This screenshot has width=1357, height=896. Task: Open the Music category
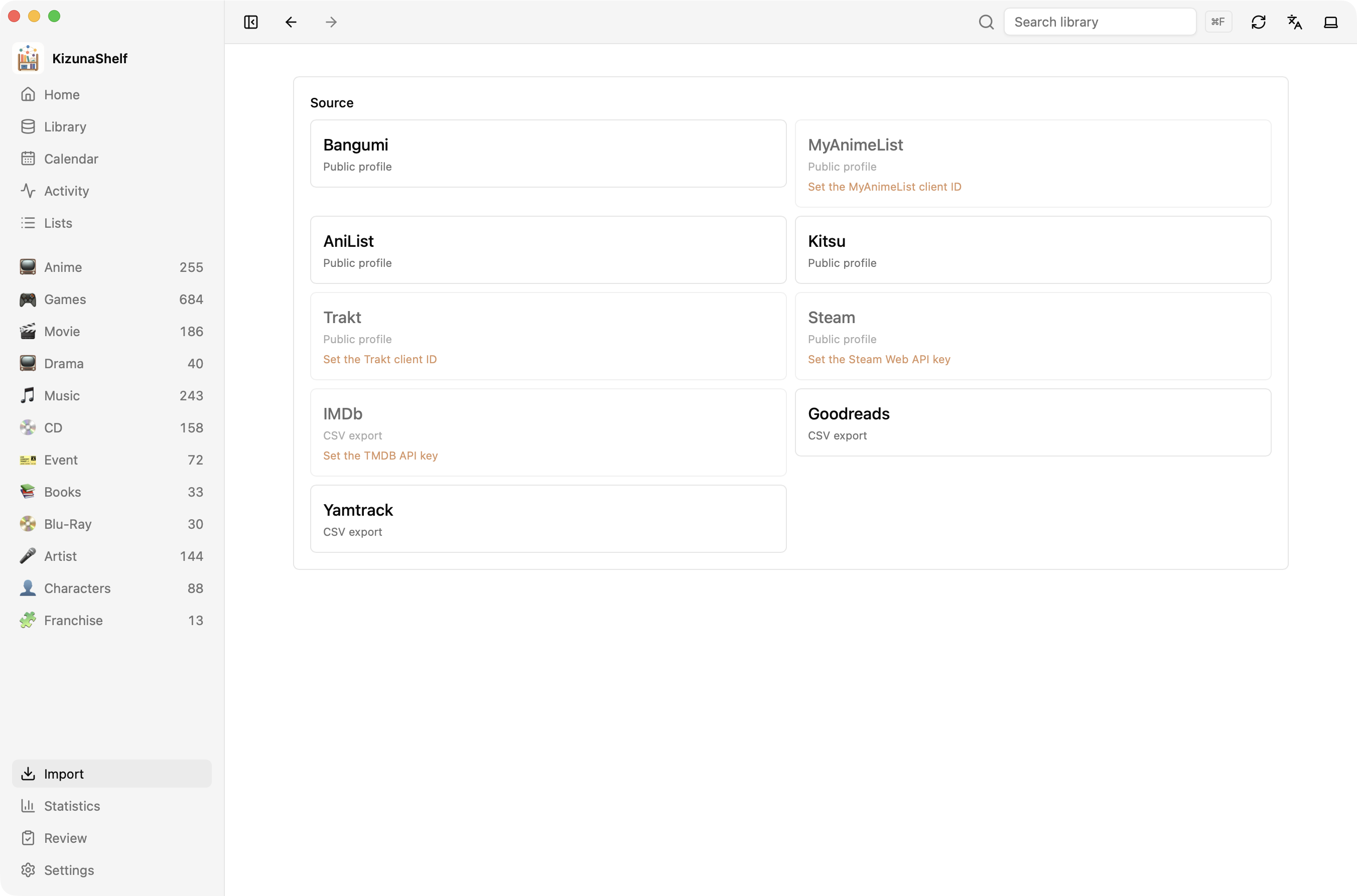(x=112, y=395)
